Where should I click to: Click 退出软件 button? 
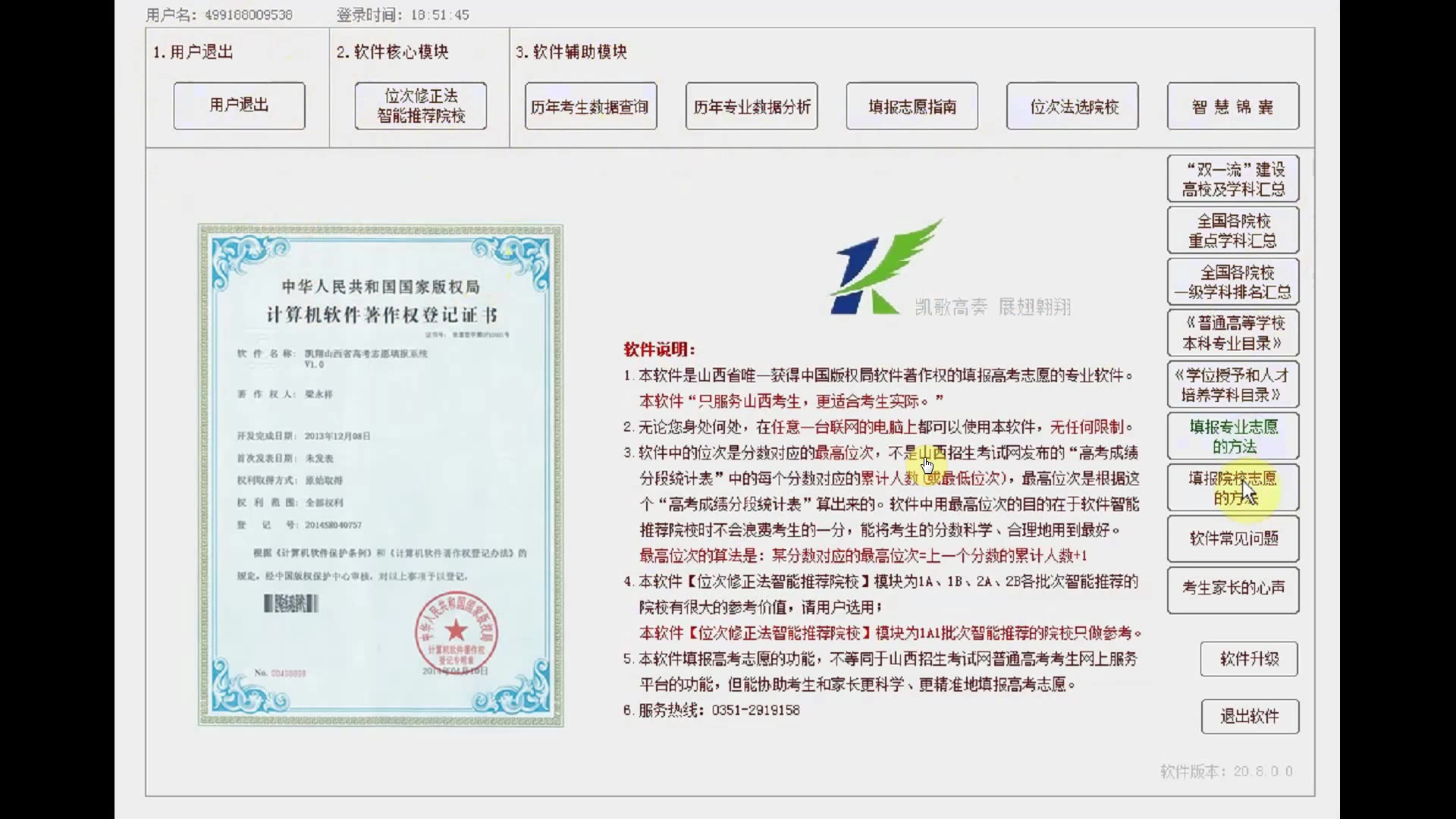tap(1250, 717)
